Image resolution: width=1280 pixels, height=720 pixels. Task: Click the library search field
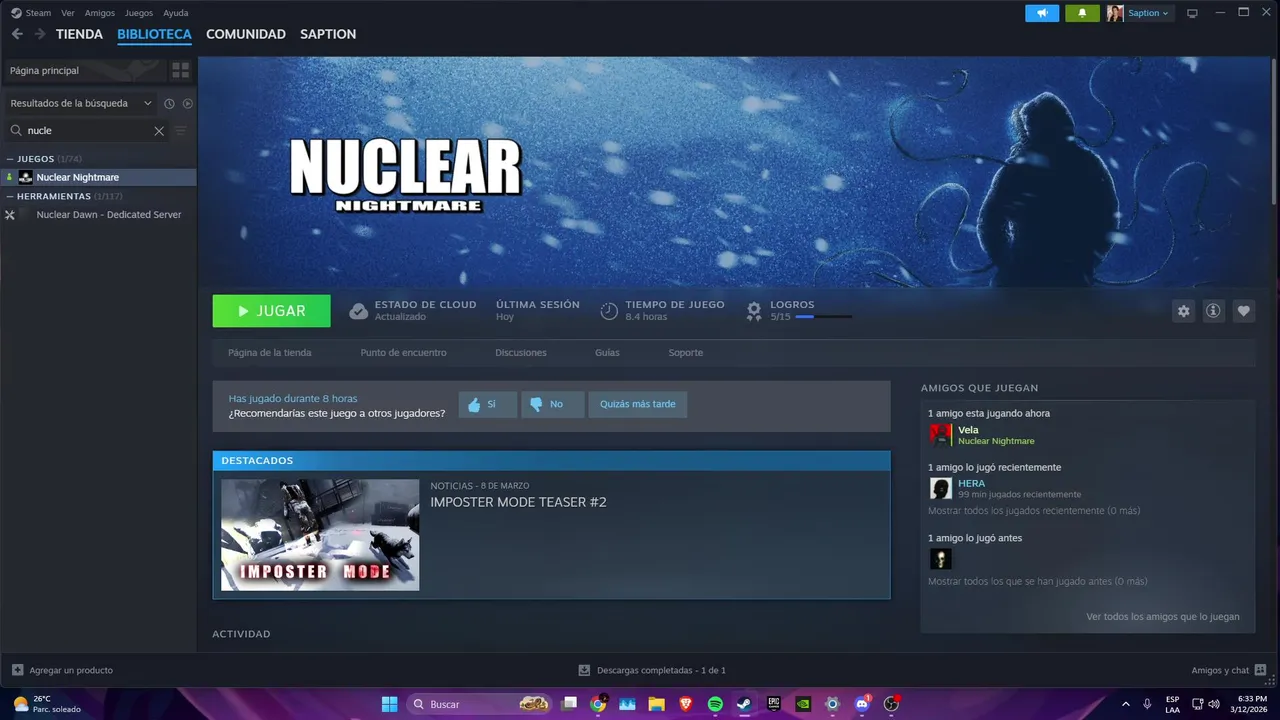point(85,130)
